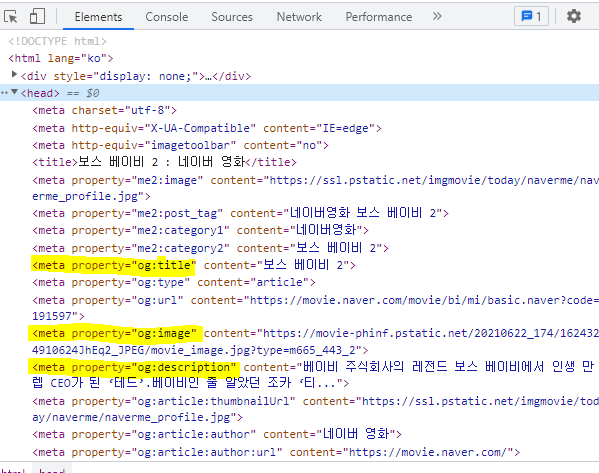The width and height of the screenshot is (599, 473).
Task: Select the og:title meta line
Action: tap(194, 265)
